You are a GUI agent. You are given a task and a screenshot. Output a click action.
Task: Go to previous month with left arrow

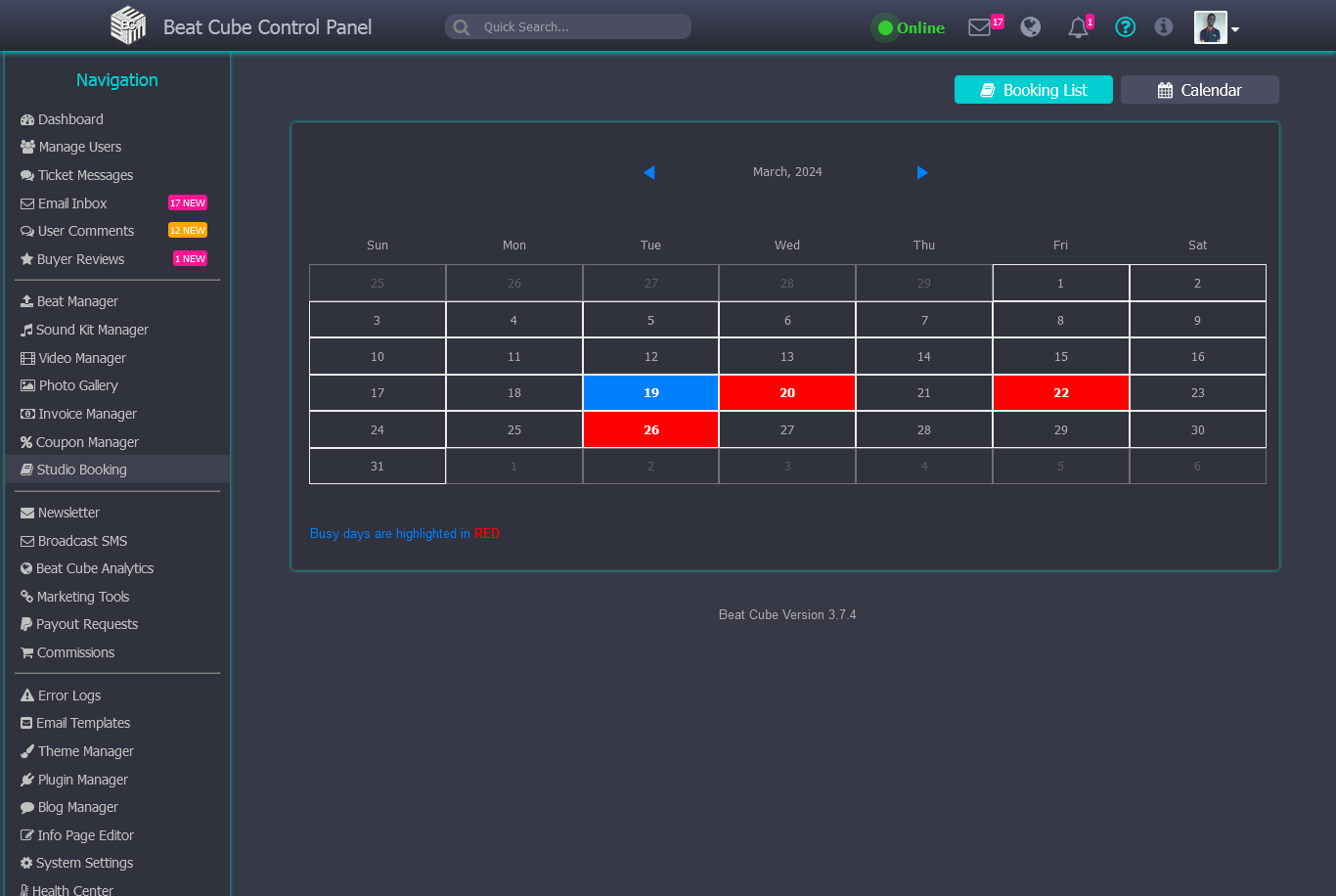tap(648, 172)
